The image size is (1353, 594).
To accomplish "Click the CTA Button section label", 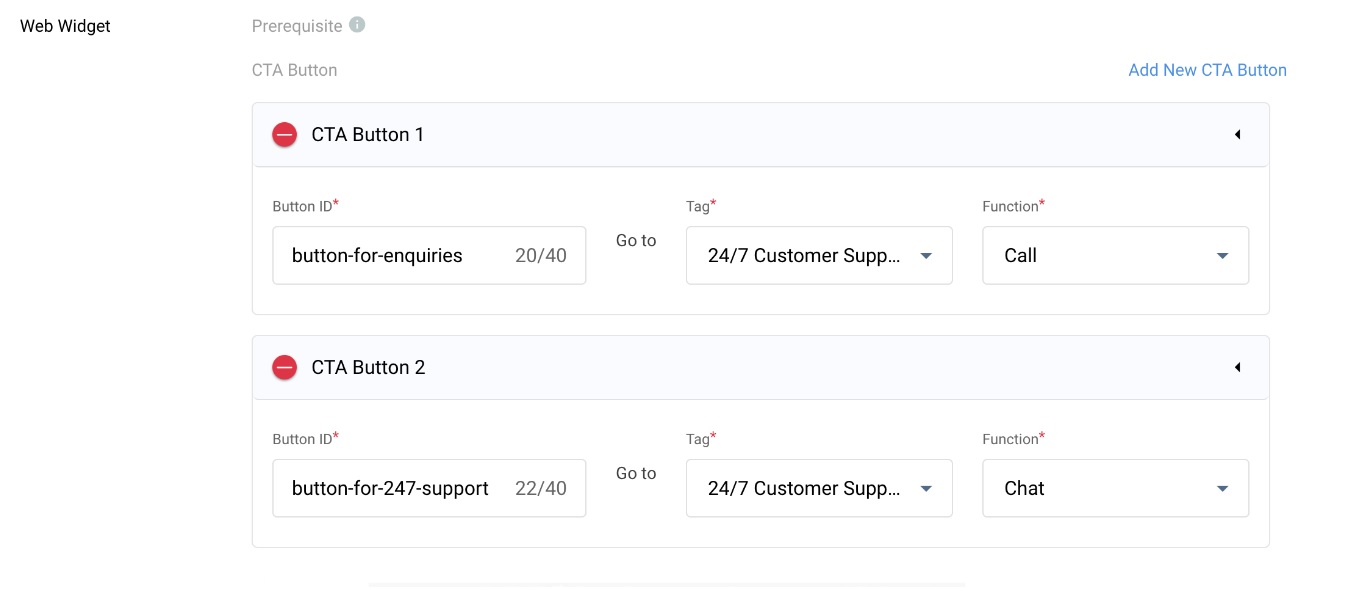I will [294, 70].
